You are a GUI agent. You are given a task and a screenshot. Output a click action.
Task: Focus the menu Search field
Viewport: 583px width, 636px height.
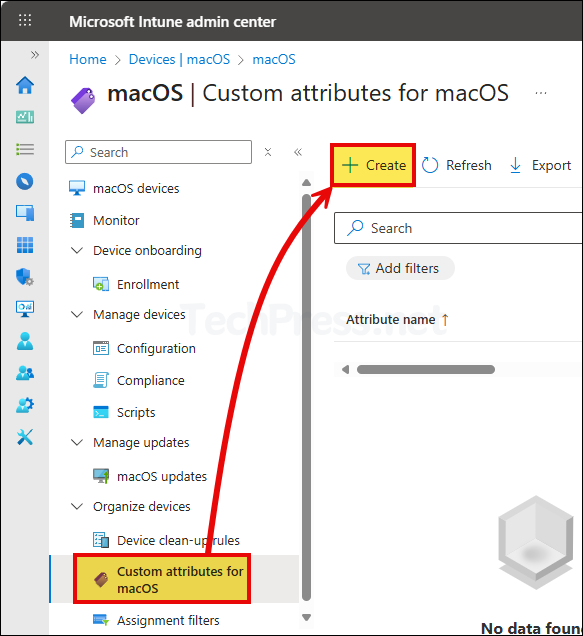pos(158,152)
